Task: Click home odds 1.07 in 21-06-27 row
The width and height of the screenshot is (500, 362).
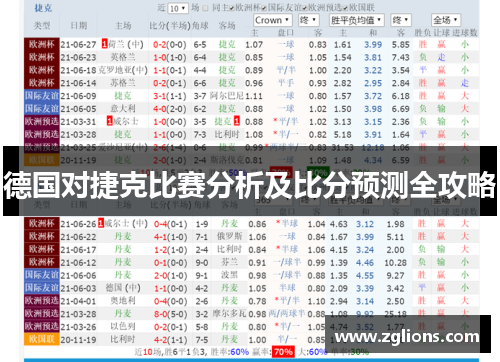Action: pyautogui.click(x=254, y=44)
